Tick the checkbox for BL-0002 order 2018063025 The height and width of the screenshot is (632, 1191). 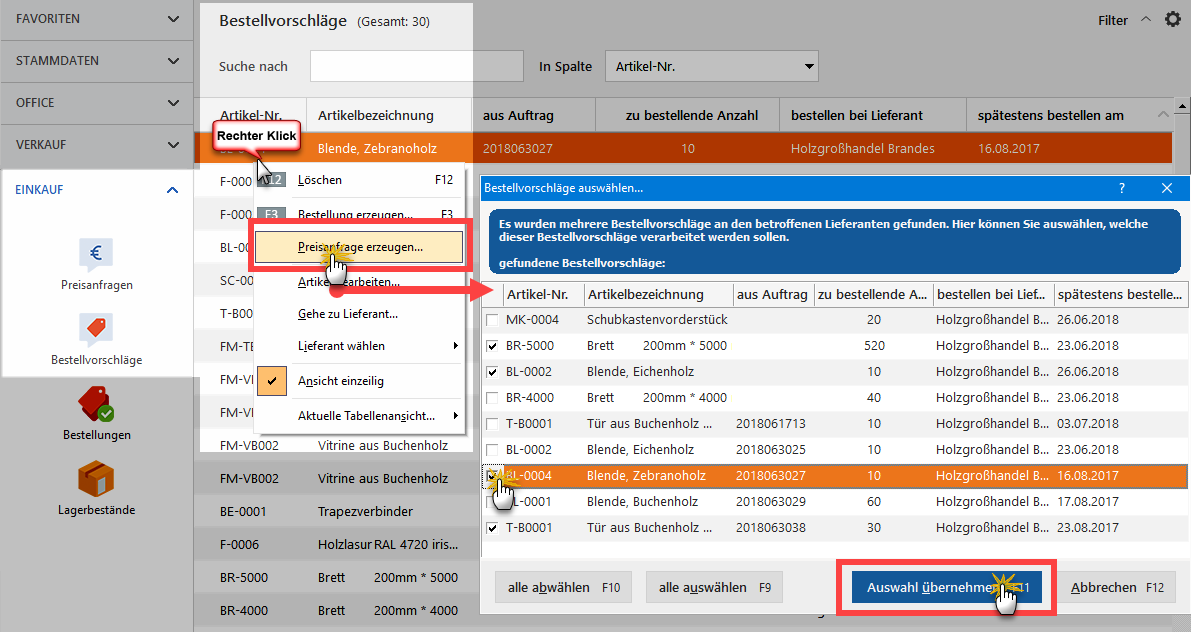[x=492, y=450]
